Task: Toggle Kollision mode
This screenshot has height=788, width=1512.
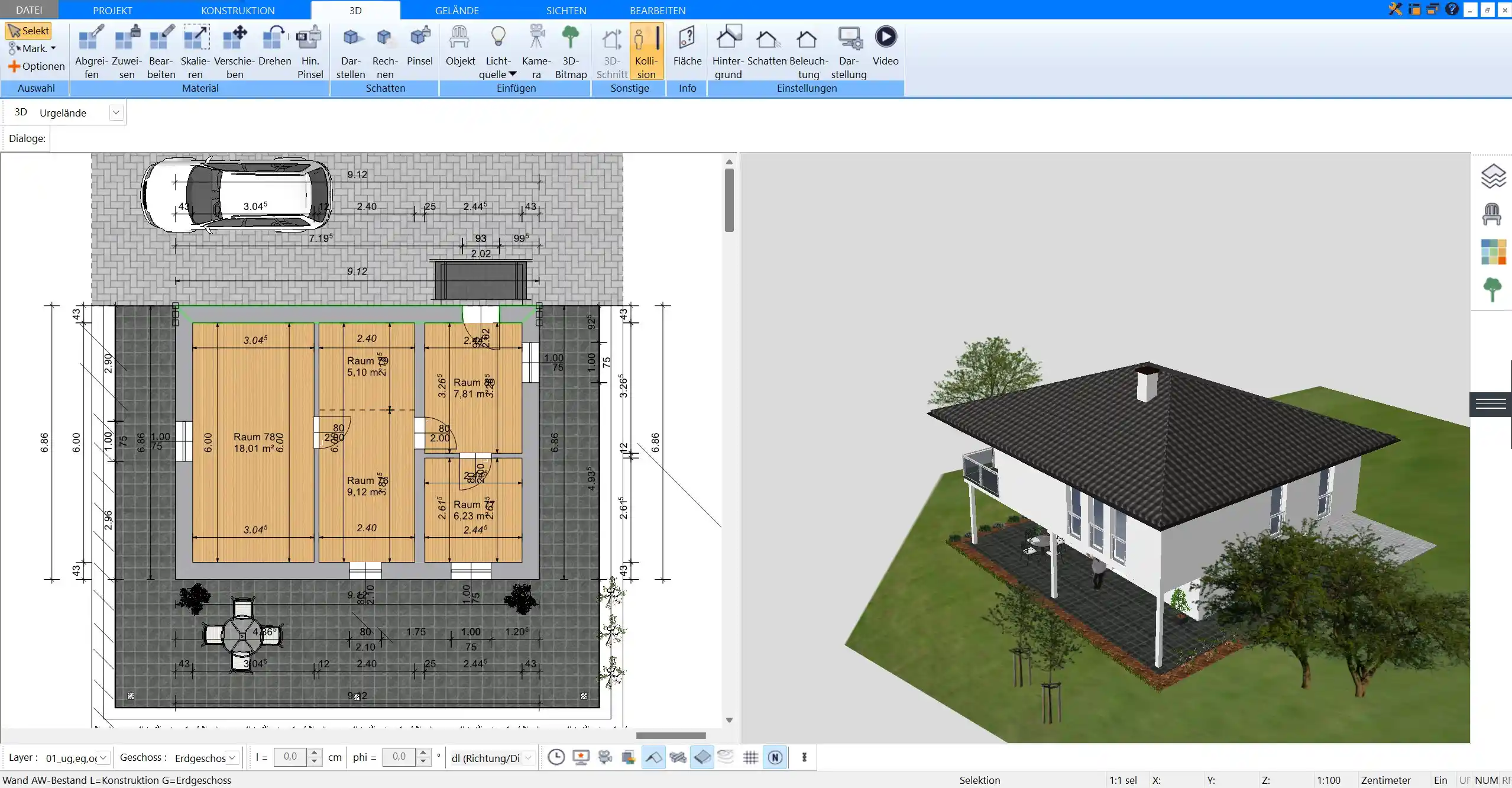Action: click(646, 51)
